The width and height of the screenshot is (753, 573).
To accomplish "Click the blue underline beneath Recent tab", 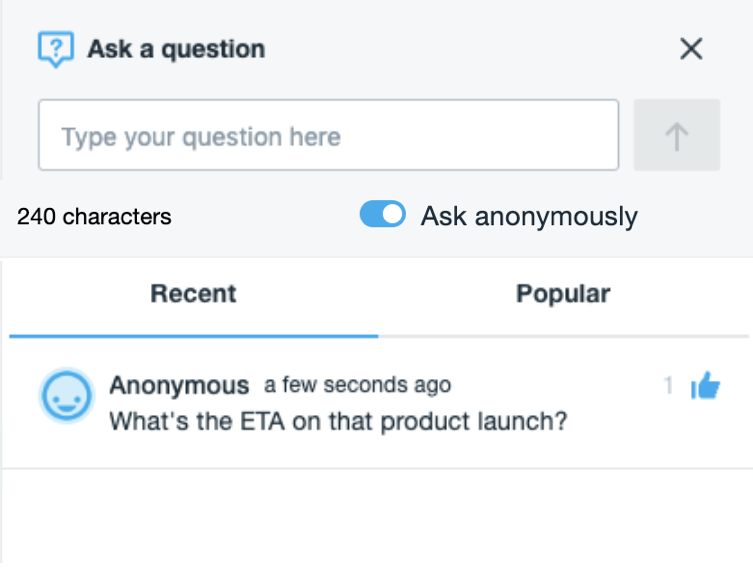I will 193,336.
